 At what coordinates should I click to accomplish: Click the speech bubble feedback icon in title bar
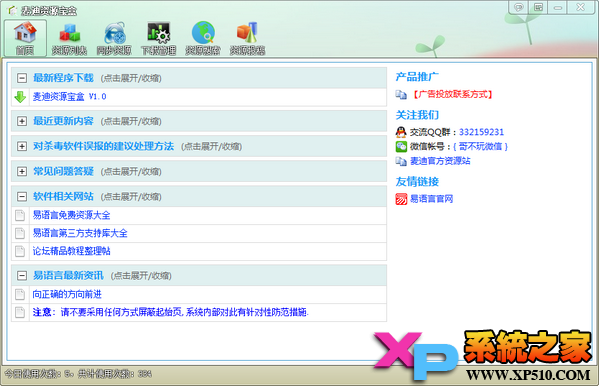tap(518, 7)
